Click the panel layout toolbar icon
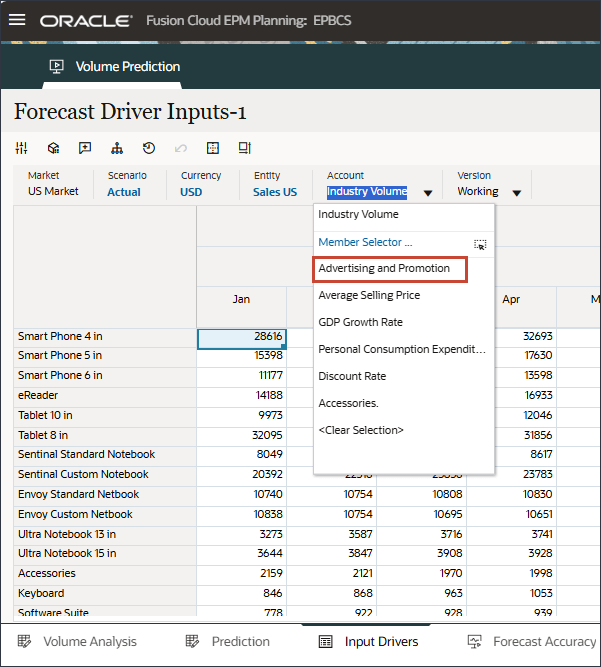 click(244, 148)
